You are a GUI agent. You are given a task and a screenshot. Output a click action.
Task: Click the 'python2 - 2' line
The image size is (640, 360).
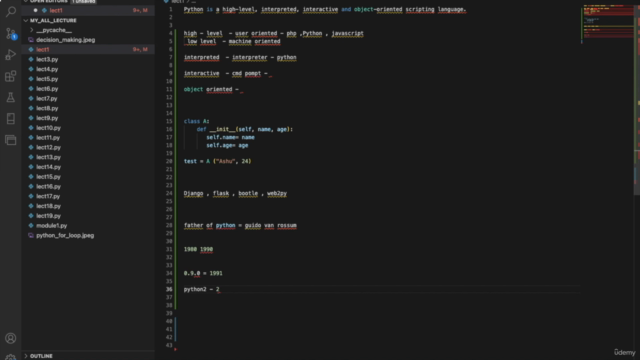tap(202, 289)
